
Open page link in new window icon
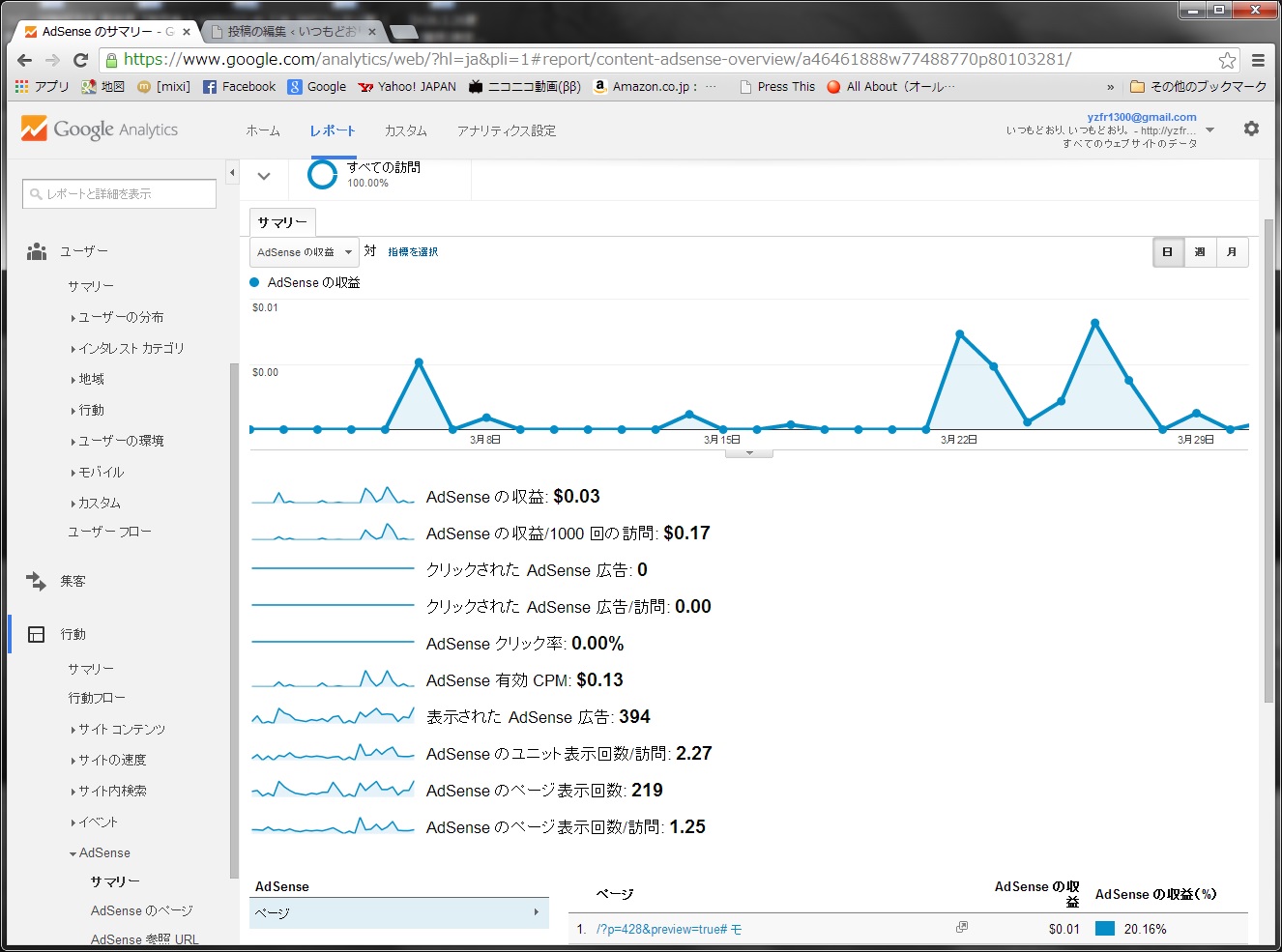click(x=961, y=928)
